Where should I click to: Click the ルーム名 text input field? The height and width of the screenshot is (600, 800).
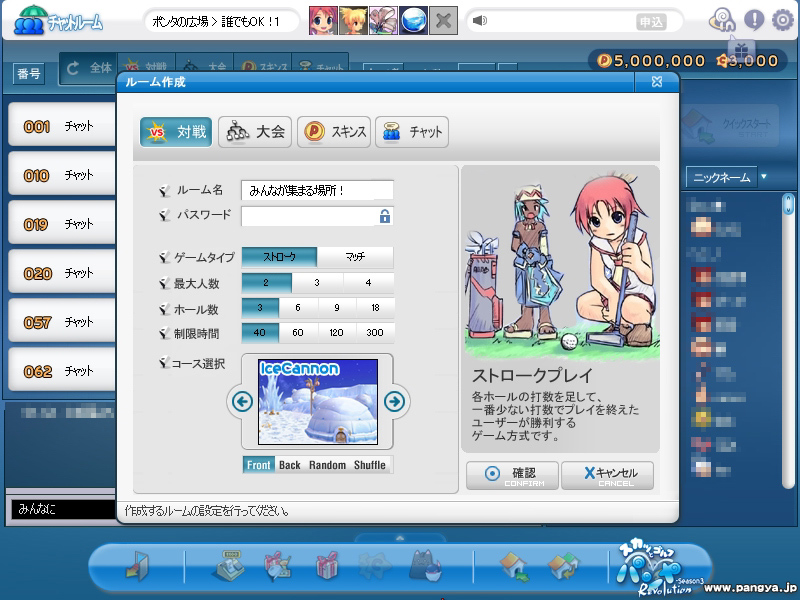317,190
